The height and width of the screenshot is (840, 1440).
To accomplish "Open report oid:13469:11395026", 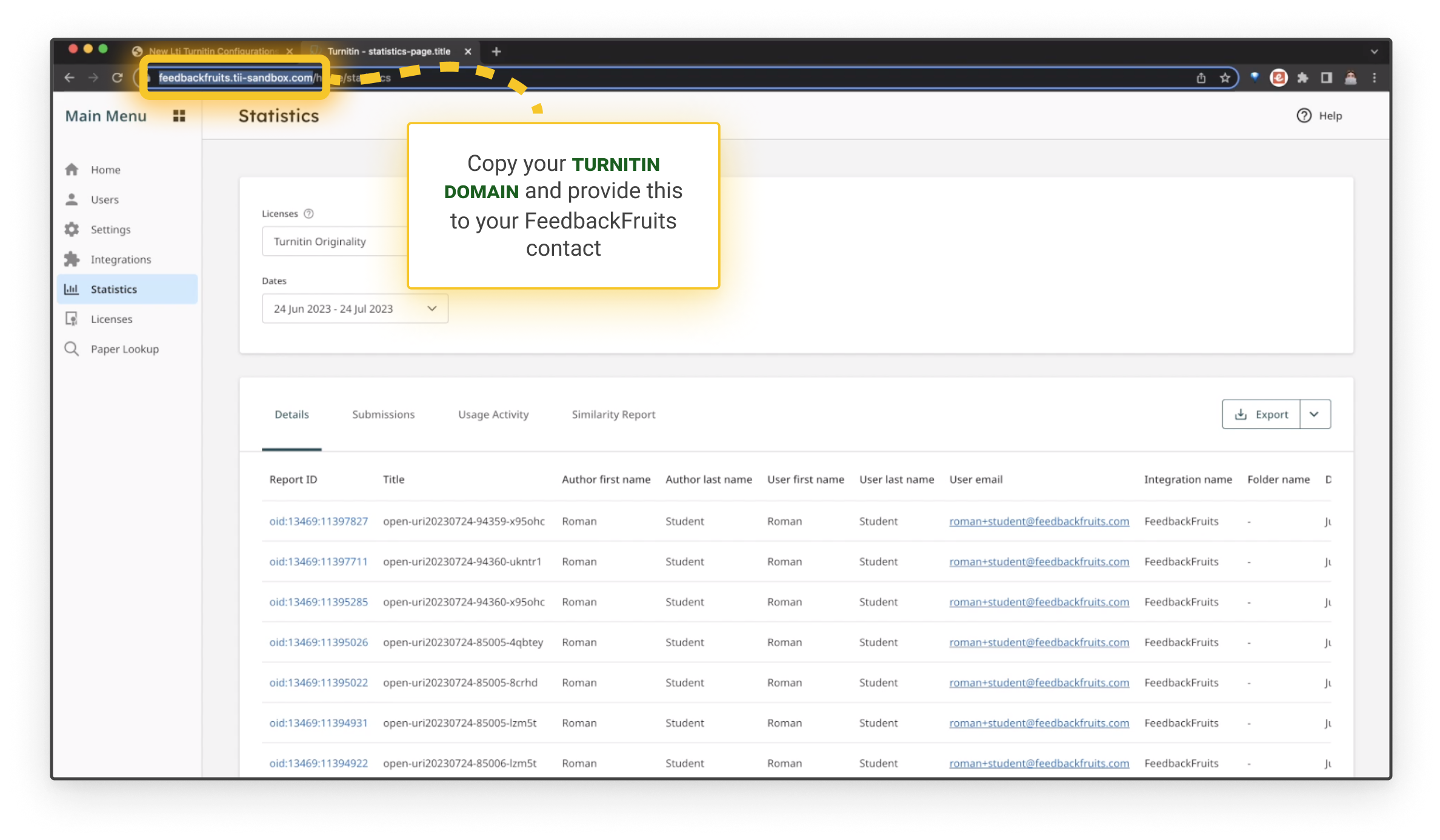I will (x=319, y=642).
